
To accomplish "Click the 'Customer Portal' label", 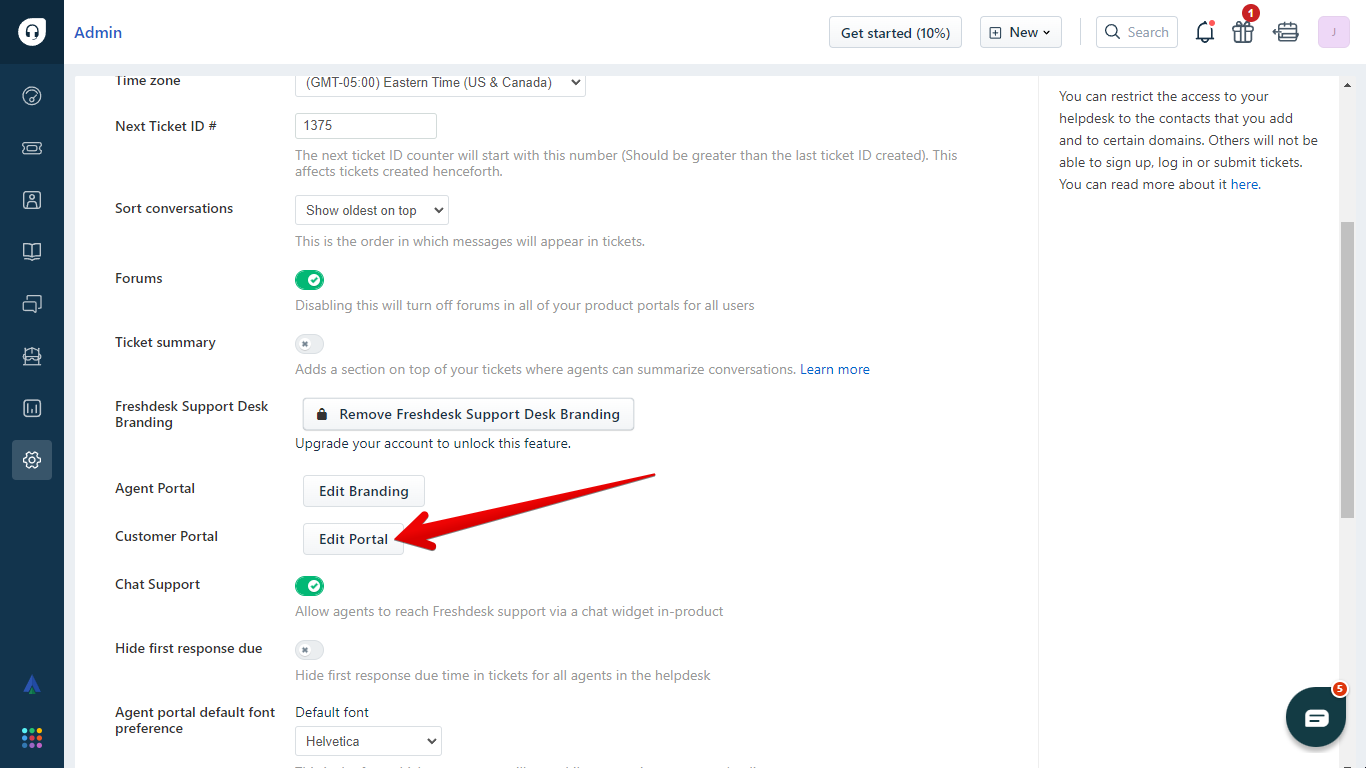I will point(166,536).
